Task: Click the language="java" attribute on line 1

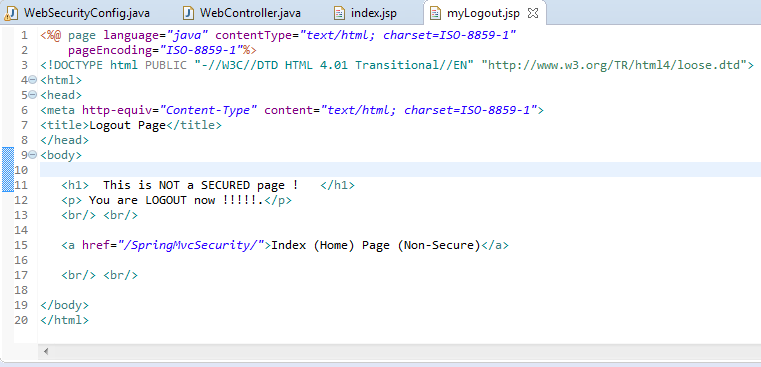Action: [156, 35]
